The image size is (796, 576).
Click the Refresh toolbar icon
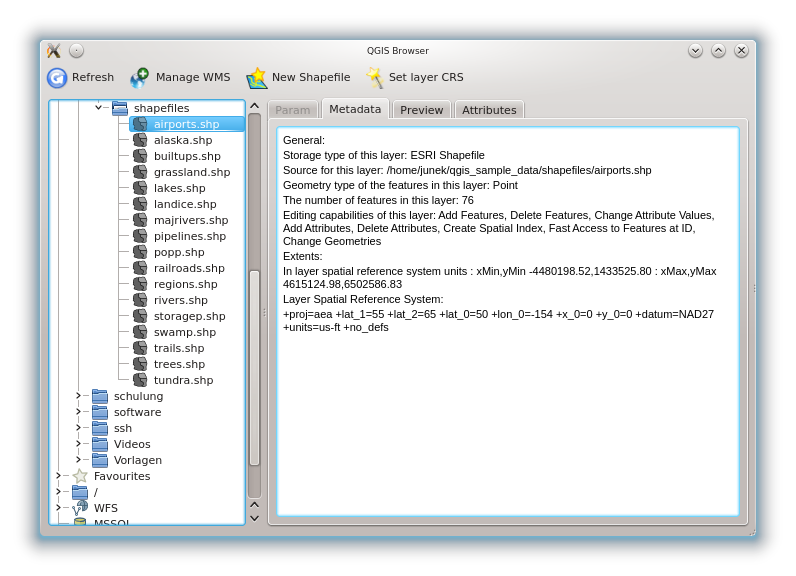click(57, 78)
